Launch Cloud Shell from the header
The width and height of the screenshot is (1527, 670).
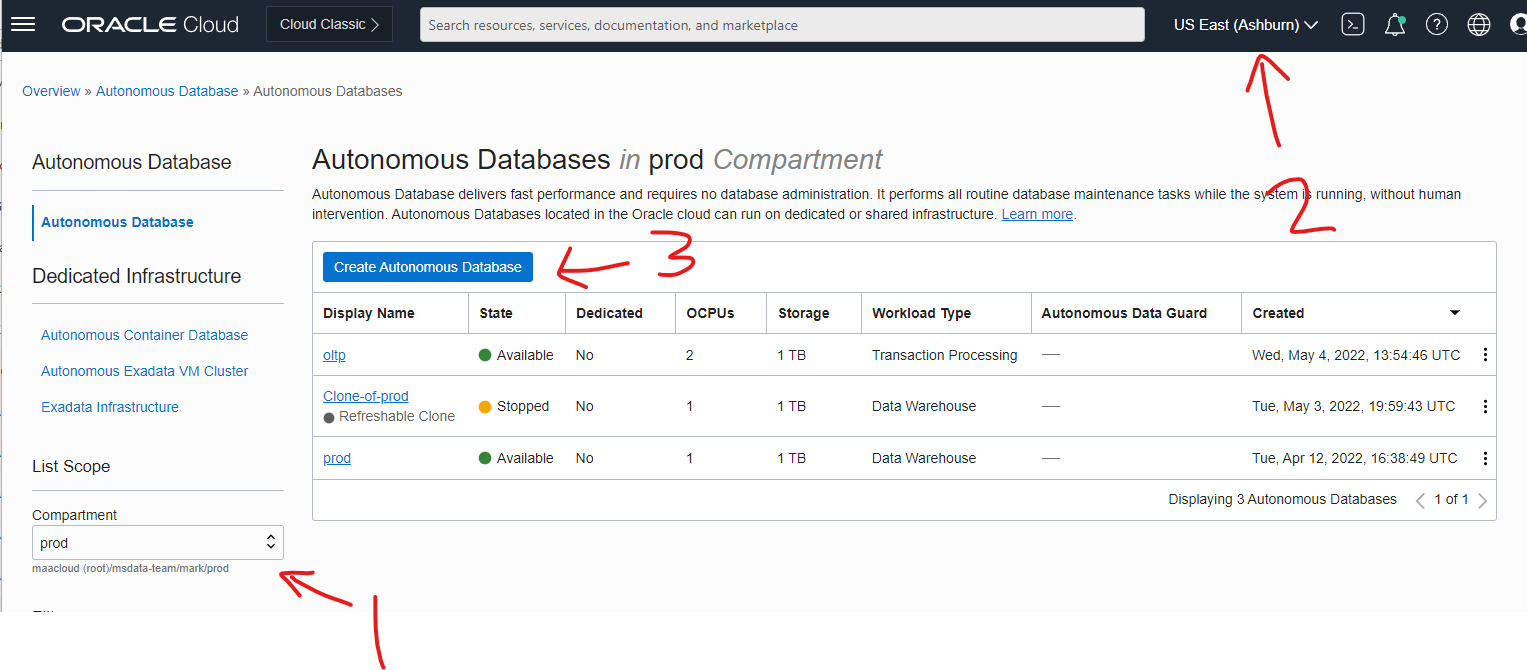tap(1353, 25)
